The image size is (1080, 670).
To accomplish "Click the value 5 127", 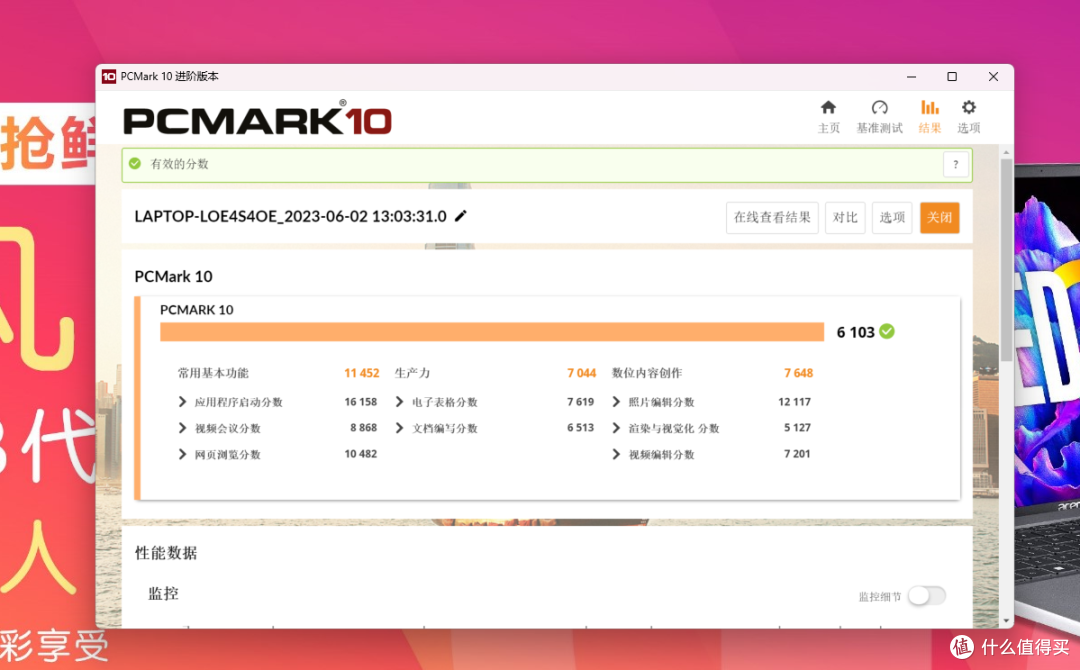I will click(x=798, y=428).
